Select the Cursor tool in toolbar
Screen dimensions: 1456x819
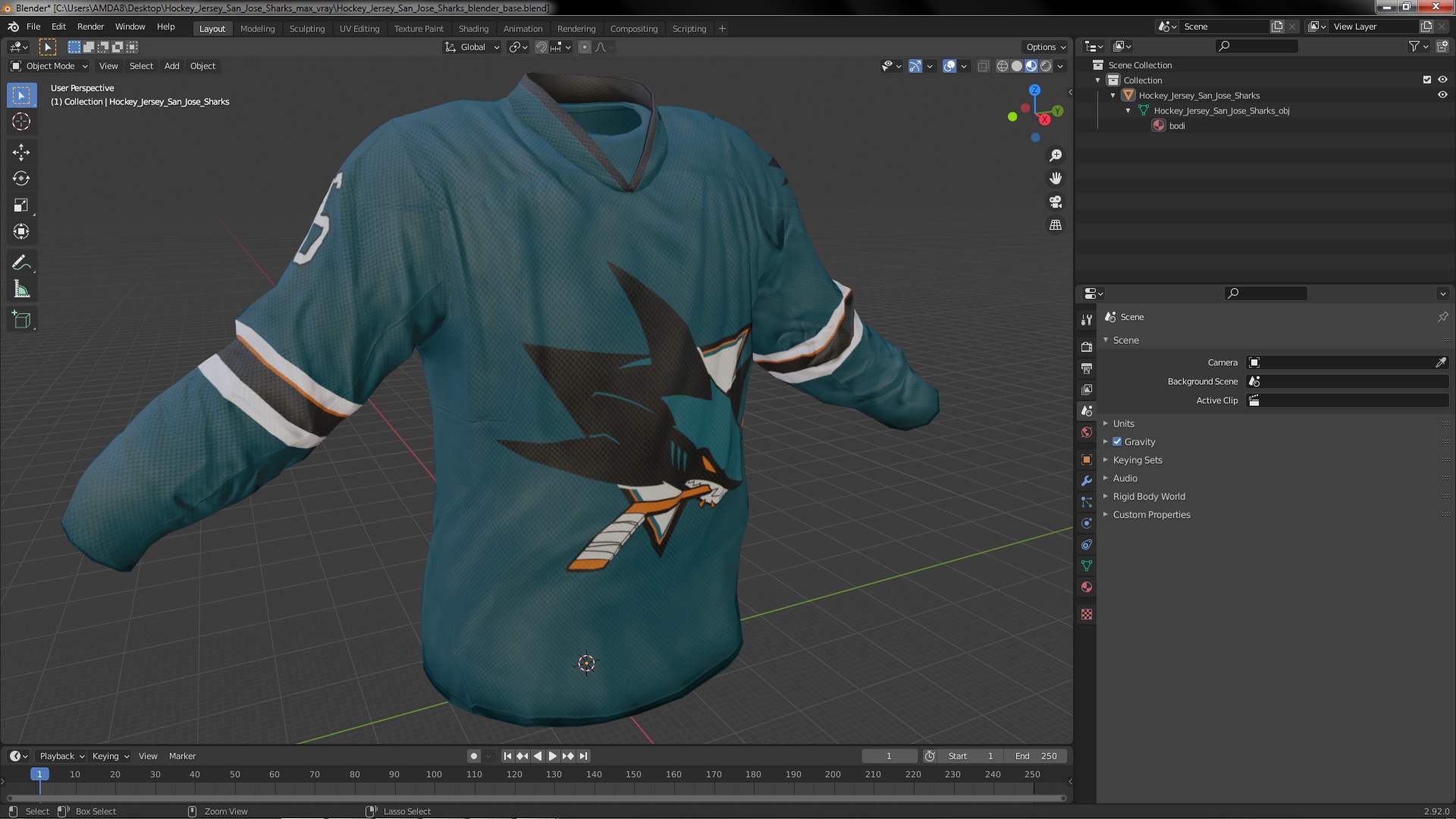[x=21, y=121]
